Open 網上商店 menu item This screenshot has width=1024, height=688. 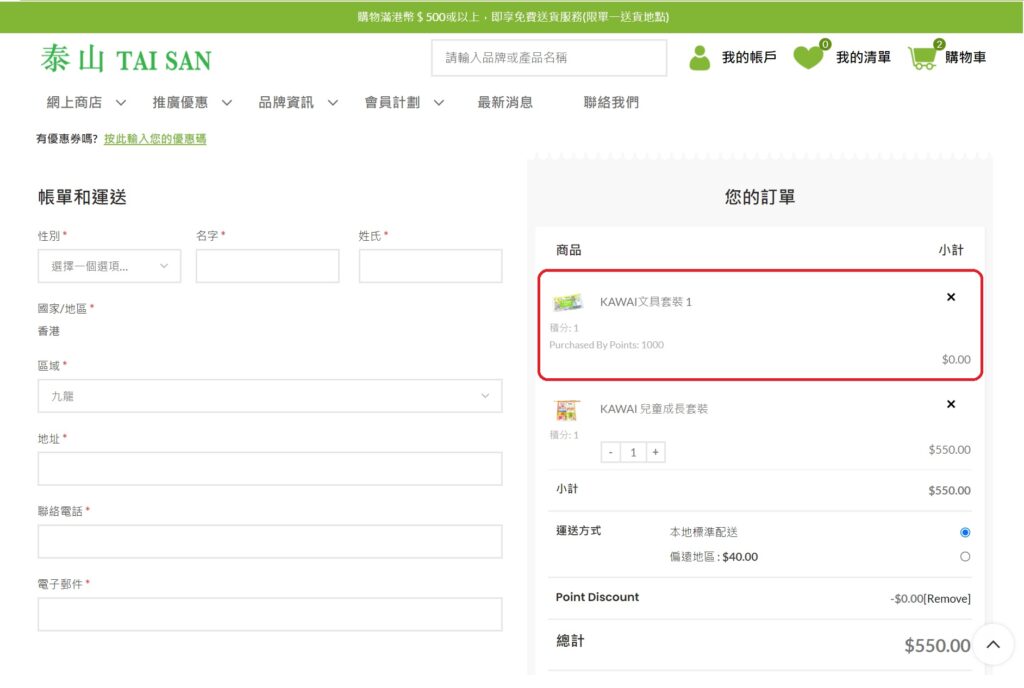pyautogui.click(x=74, y=102)
